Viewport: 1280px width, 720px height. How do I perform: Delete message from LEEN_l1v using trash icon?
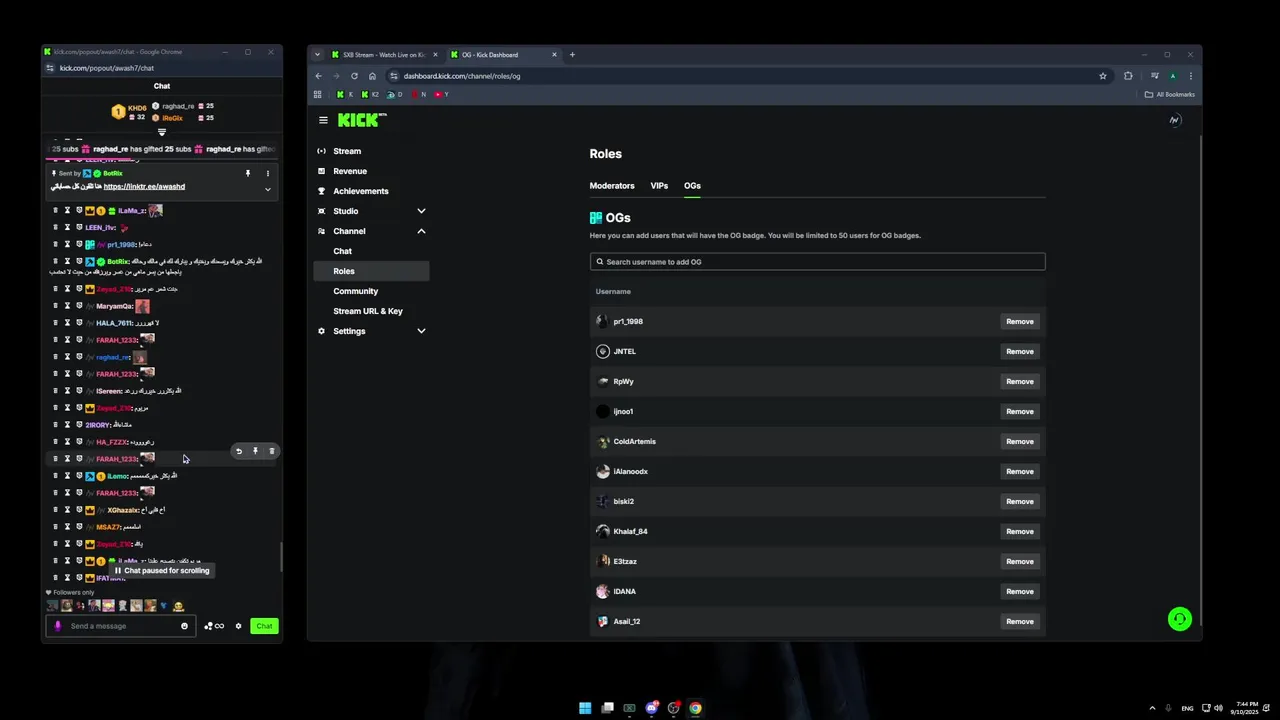55,227
